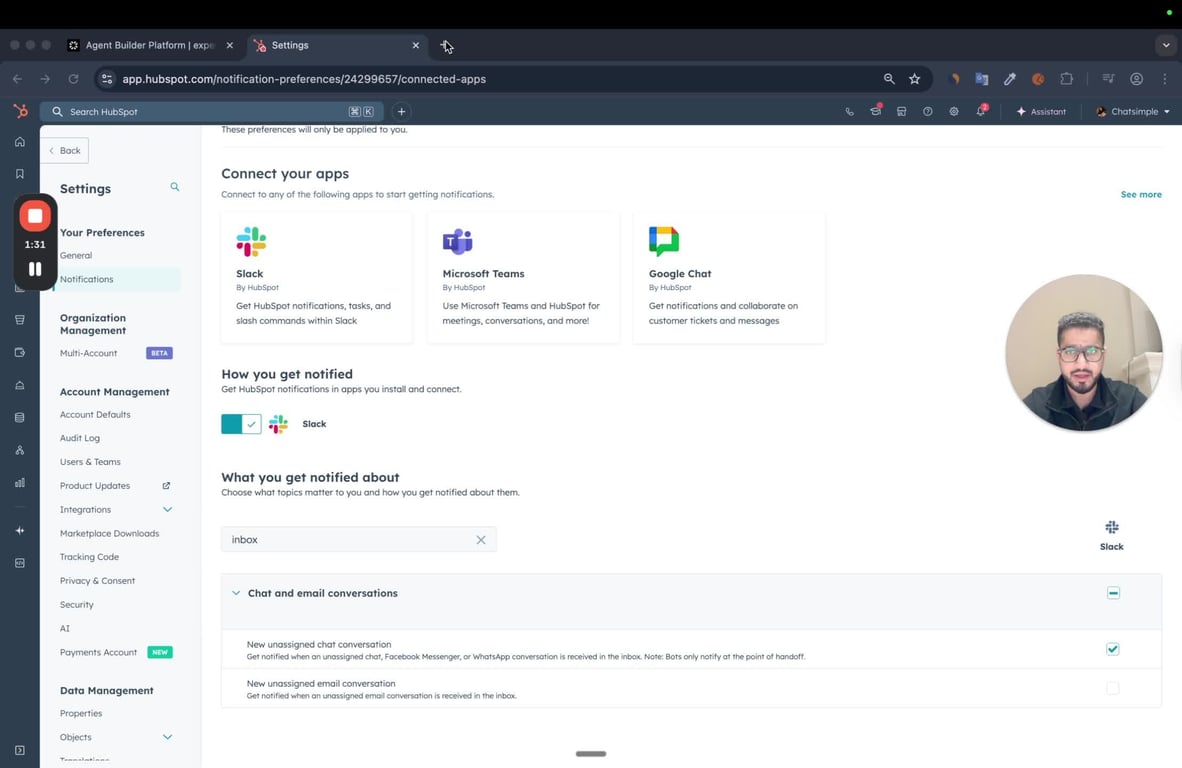The image size is (1182, 768).
Task: Open the notifications bell icon
Action: coord(981,112)
